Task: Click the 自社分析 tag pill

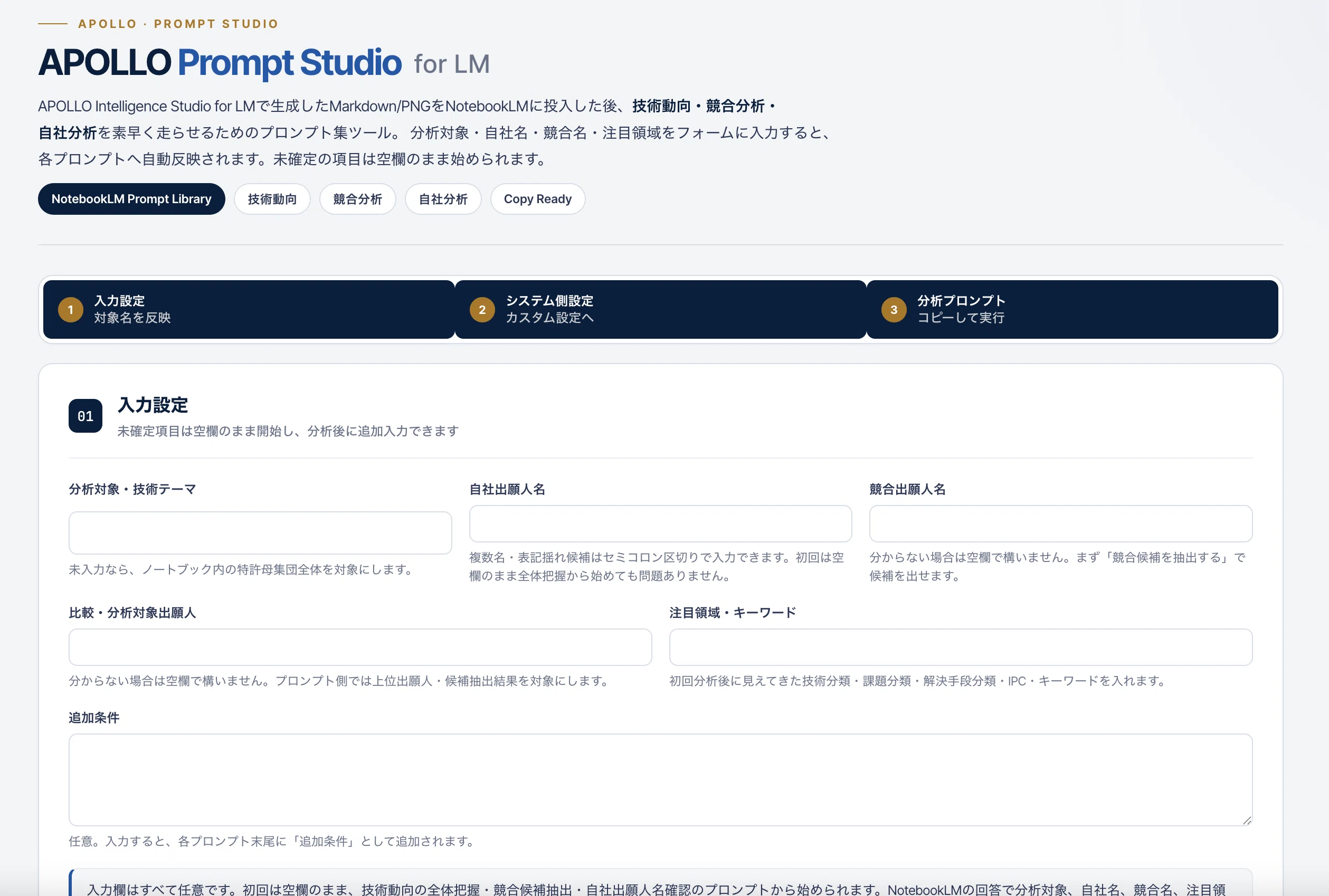Action: (443, 199)
